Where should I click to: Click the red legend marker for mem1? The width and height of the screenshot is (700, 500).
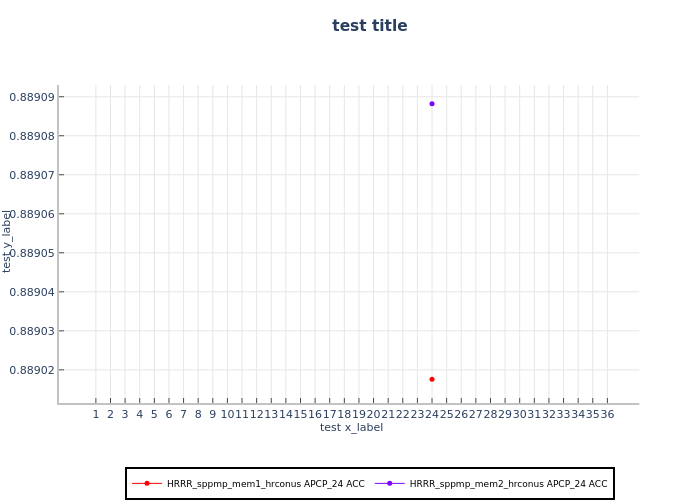coord(147,484)
